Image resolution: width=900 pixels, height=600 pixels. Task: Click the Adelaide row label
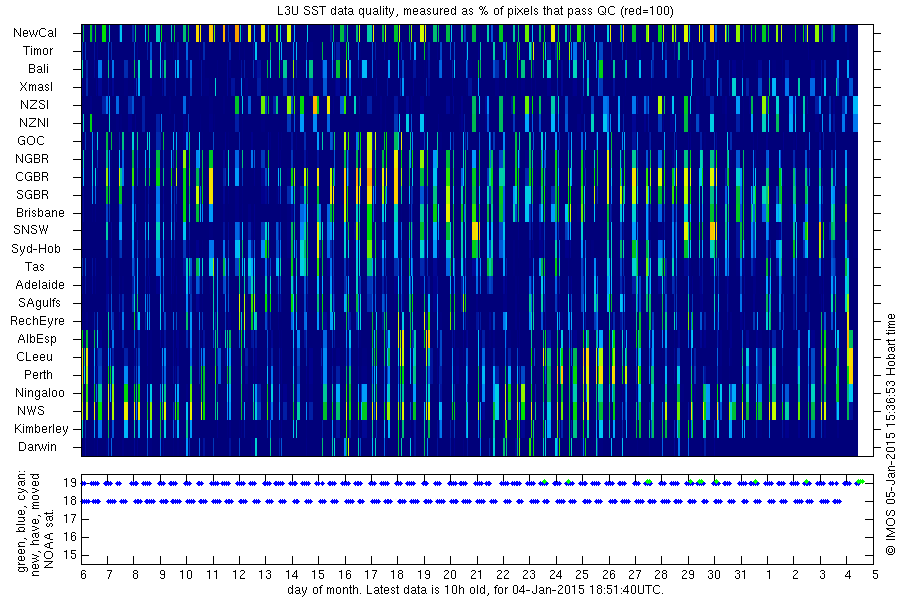coord(40,285)
